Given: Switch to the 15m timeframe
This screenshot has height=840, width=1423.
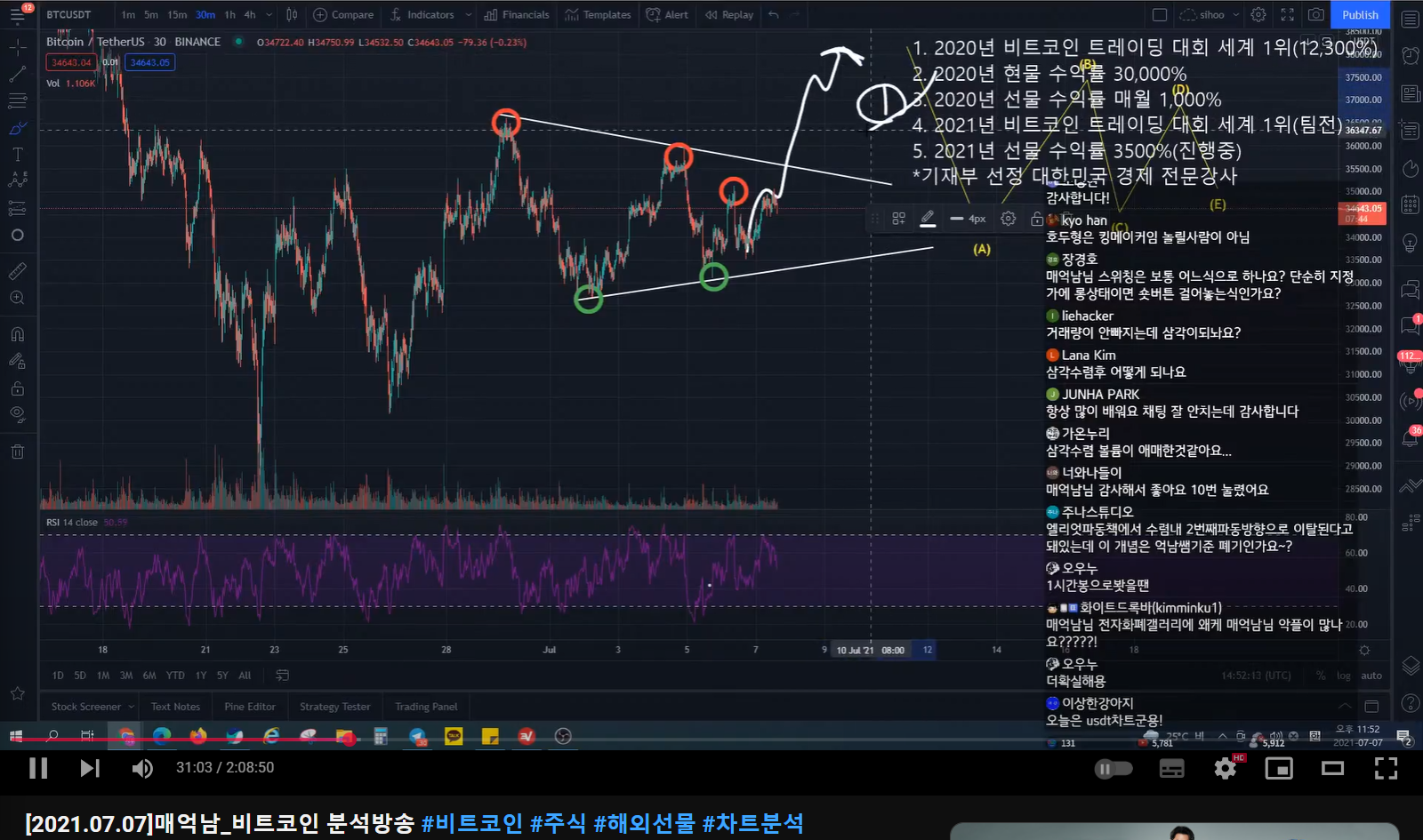Looking at the screenshot, I should pos(177,15).
